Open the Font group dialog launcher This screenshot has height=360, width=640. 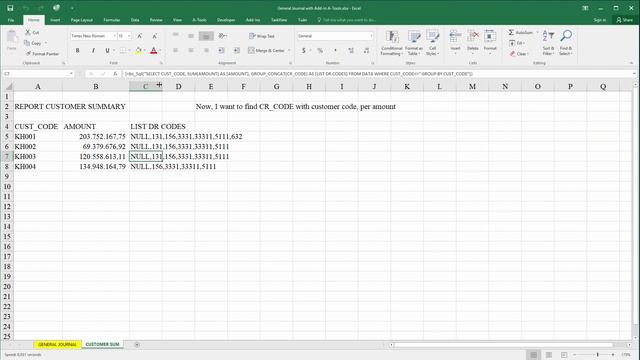161,63
